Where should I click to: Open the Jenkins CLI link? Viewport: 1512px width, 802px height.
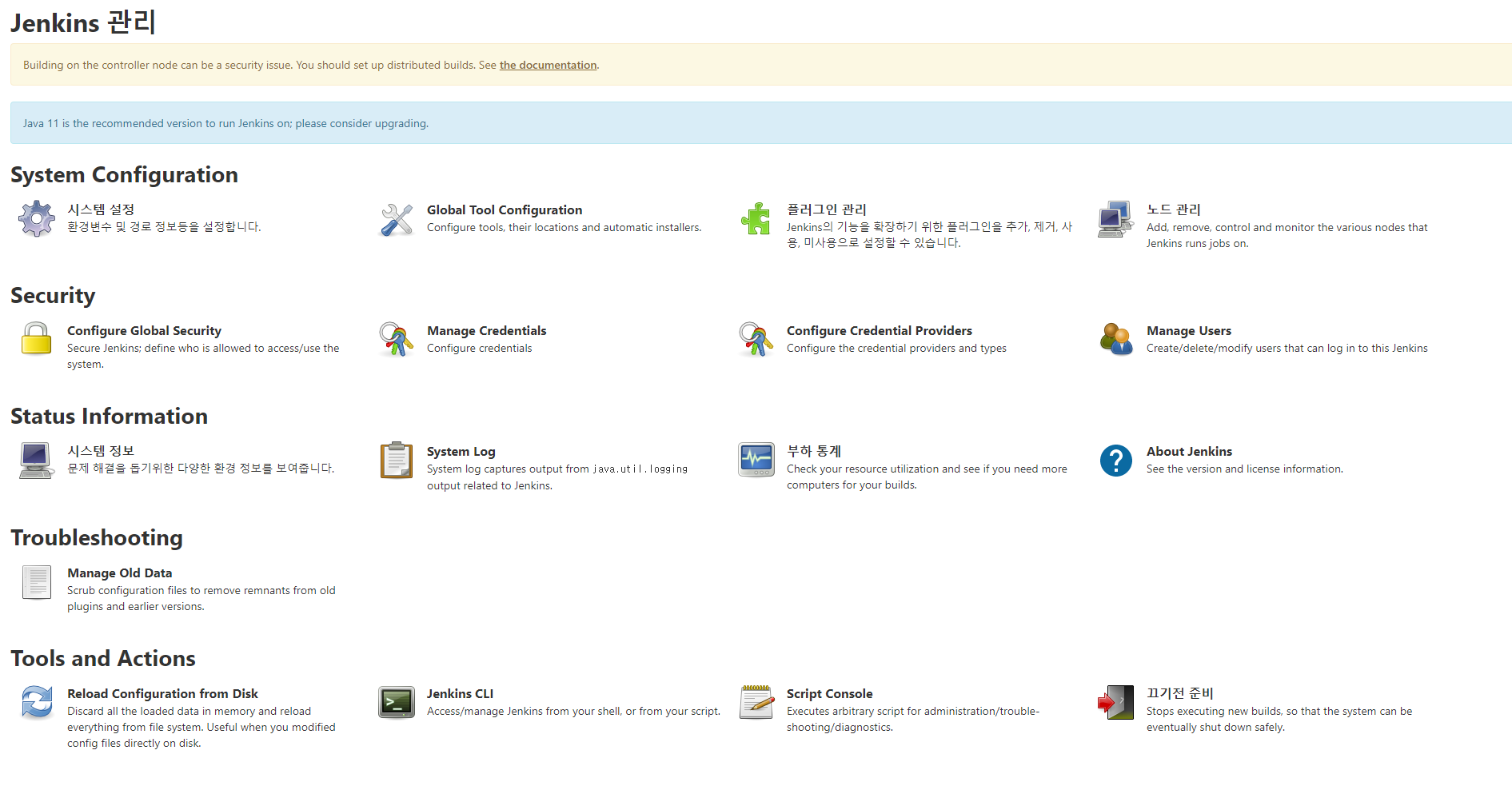(461, 693)
